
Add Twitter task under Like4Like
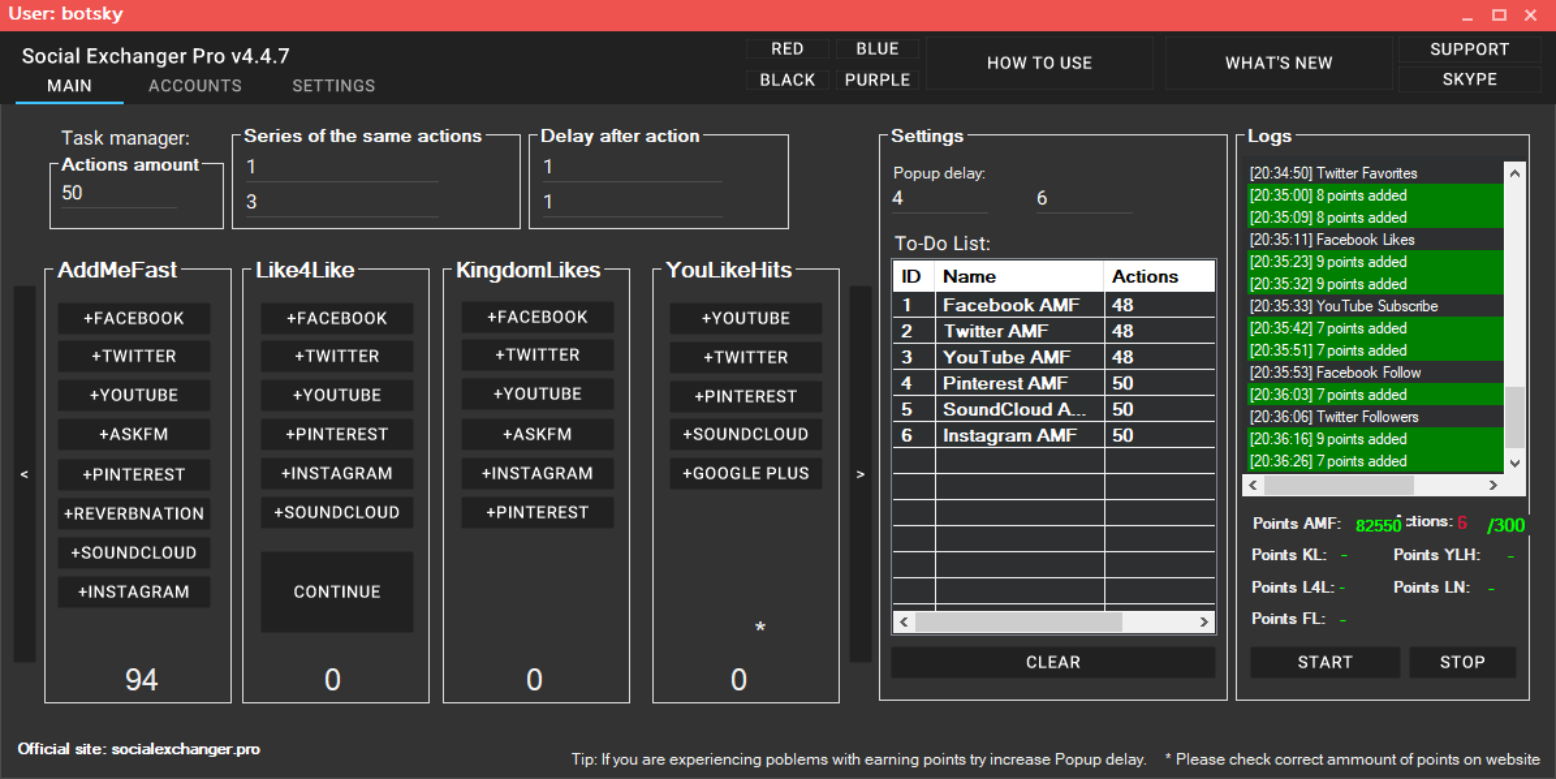(337, 356)
